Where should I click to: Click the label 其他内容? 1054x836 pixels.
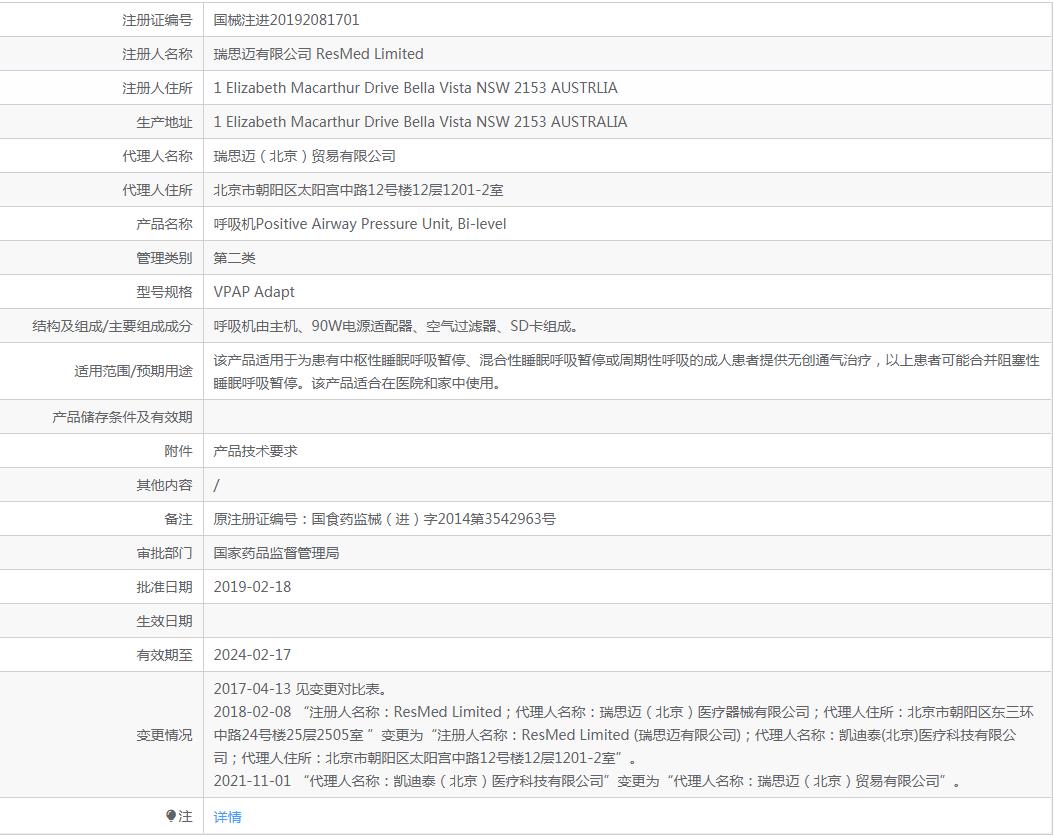pyautogui.click(x=165, y=485)
